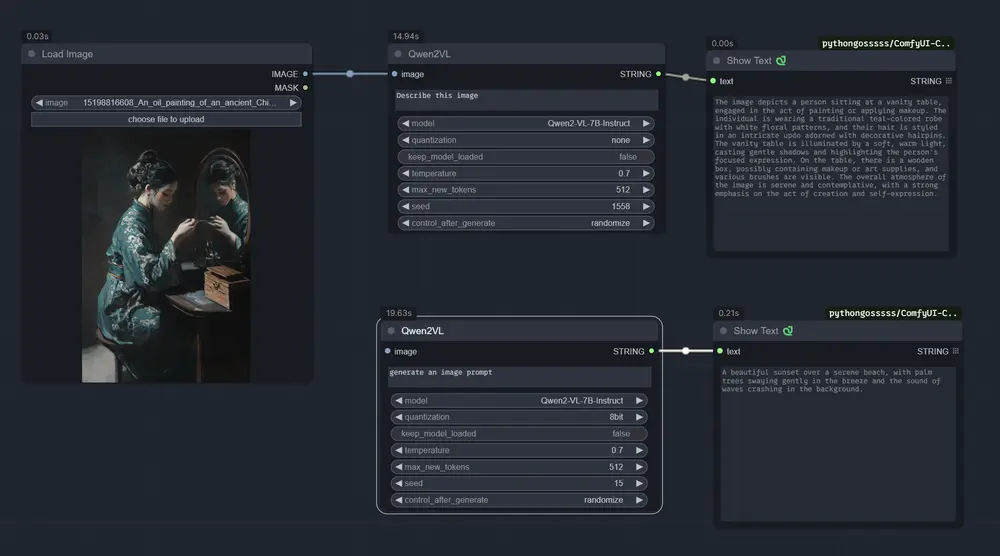Click the title dot of the Qwen2VL node with seed 1558
Image resolution: width=1000 pixels, height=556 pixels.
pos(398,54)
